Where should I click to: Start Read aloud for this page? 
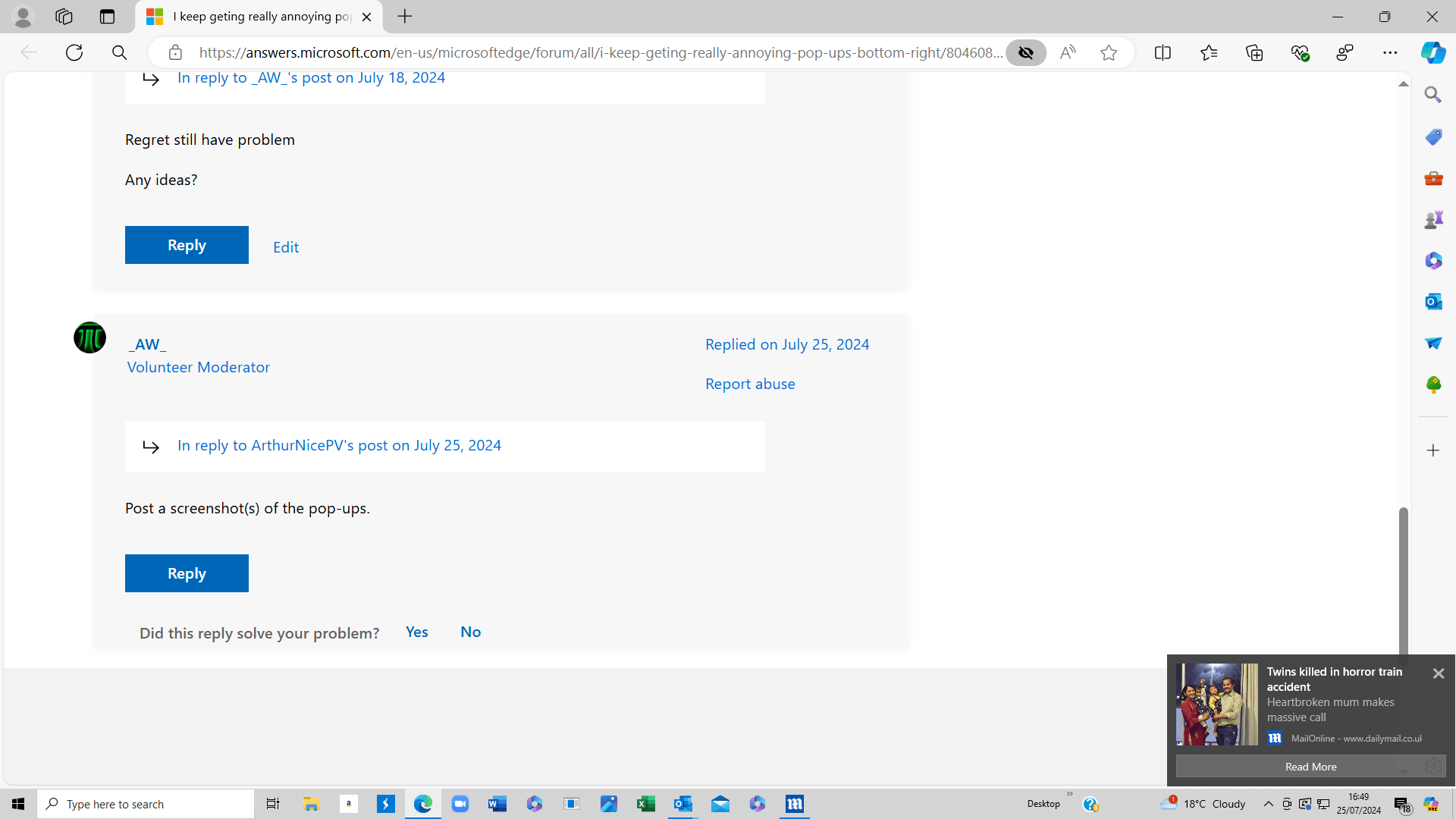[1068, 52]
